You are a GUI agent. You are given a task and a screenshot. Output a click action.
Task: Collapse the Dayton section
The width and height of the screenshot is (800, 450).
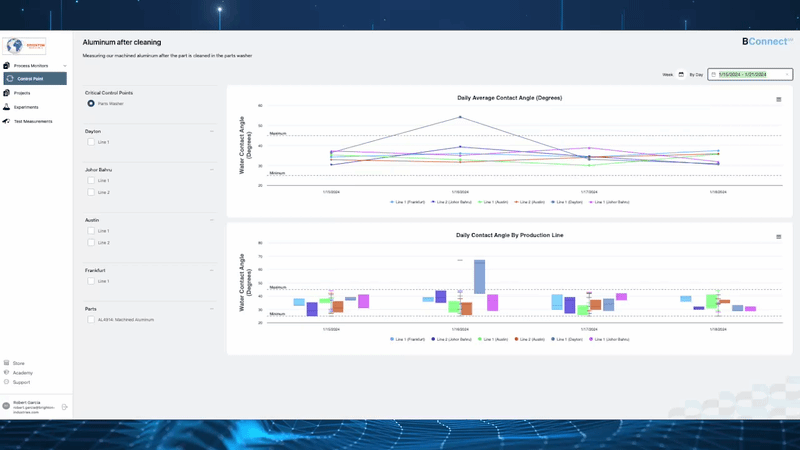(x=212, y=132)
